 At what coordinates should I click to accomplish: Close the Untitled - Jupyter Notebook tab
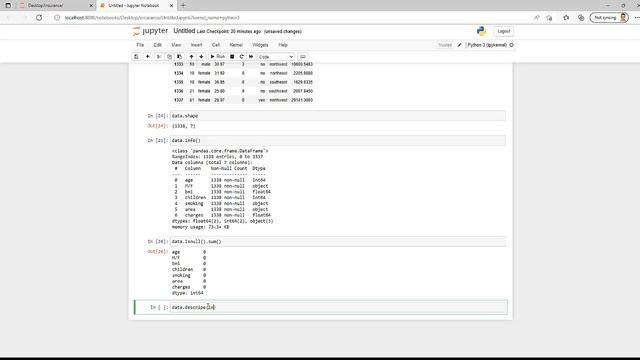click(171, 6)
